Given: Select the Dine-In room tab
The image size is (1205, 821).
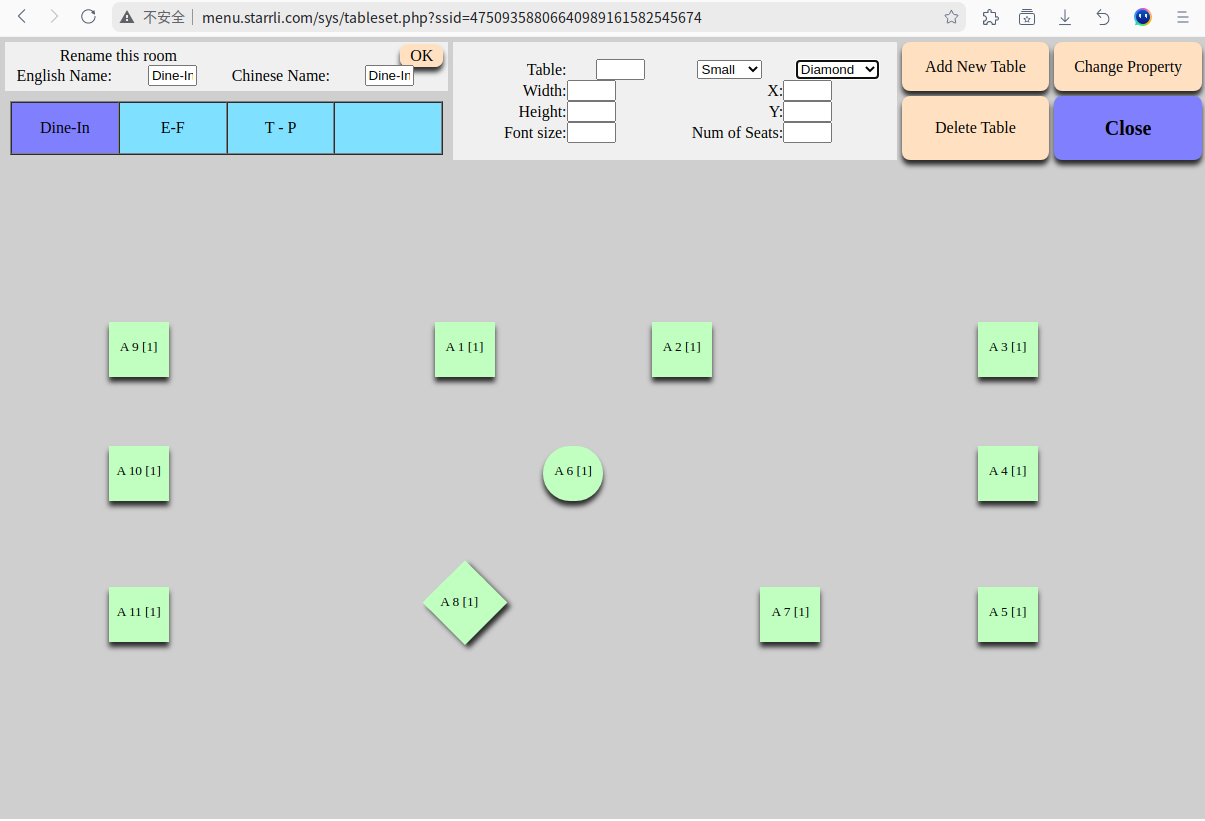Looking at the screenshot, I should 65,128.
